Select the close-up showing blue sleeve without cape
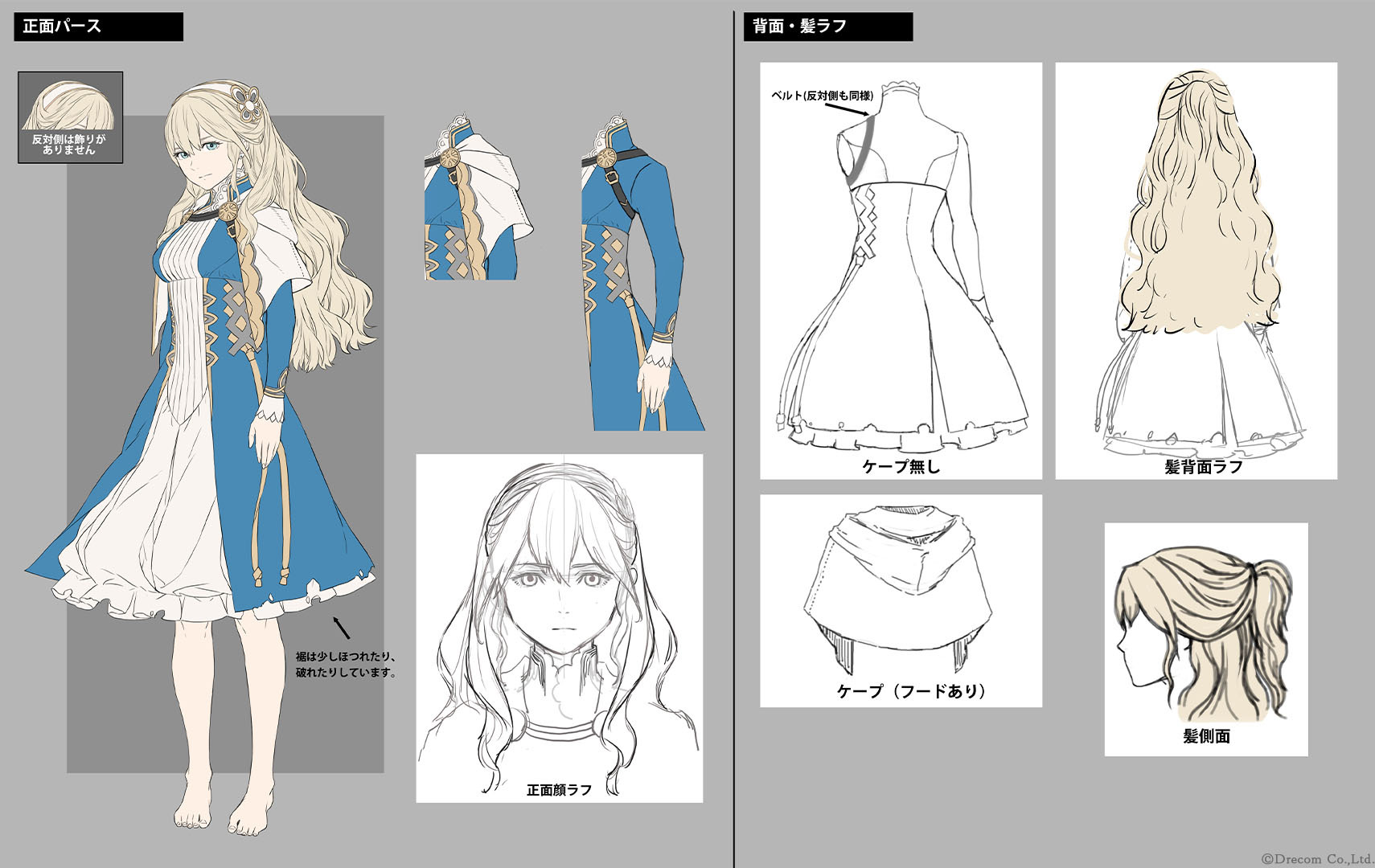The width and height of the screenshot is (1375, 868). 641,273
